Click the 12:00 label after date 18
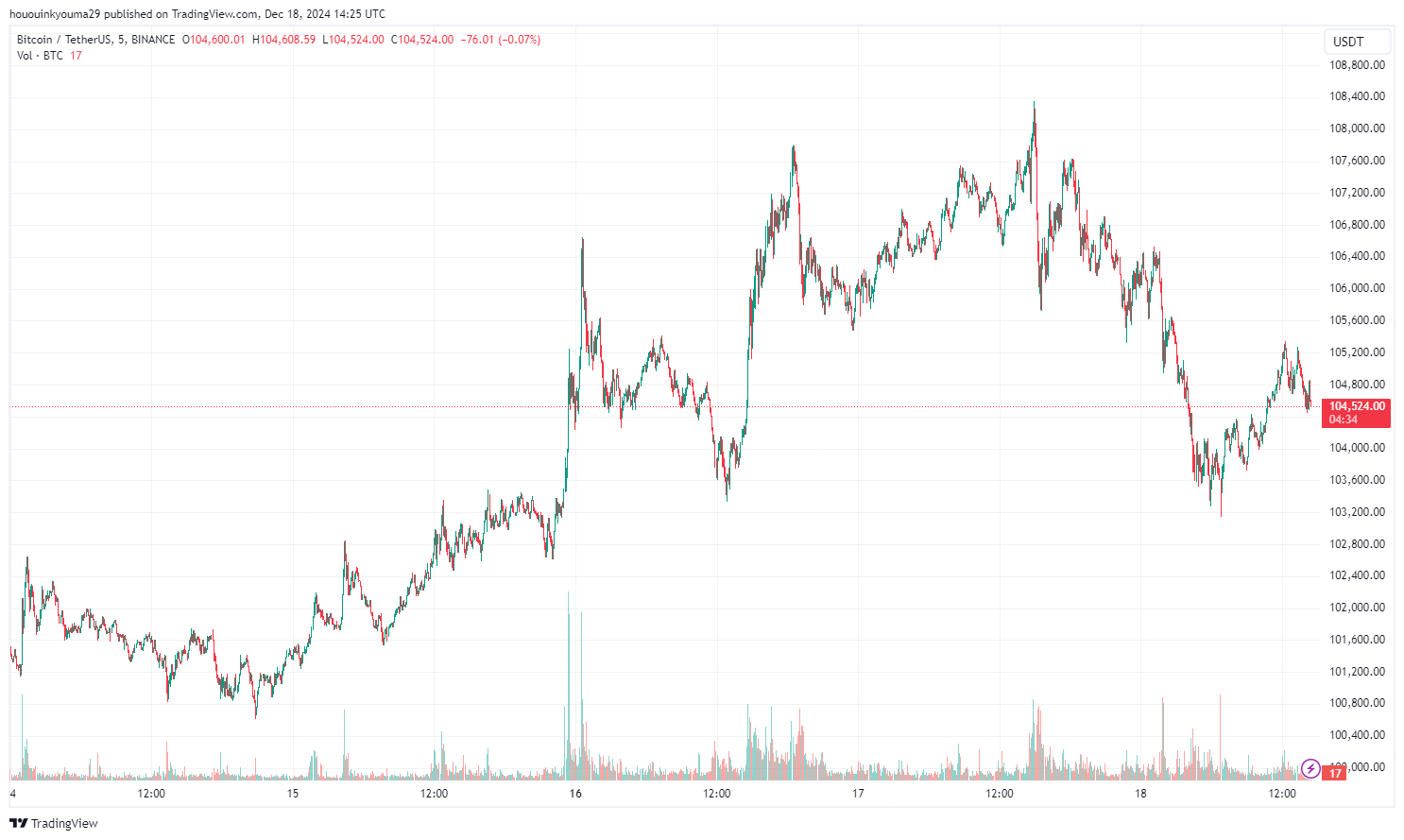 [x=1282, y=794]
